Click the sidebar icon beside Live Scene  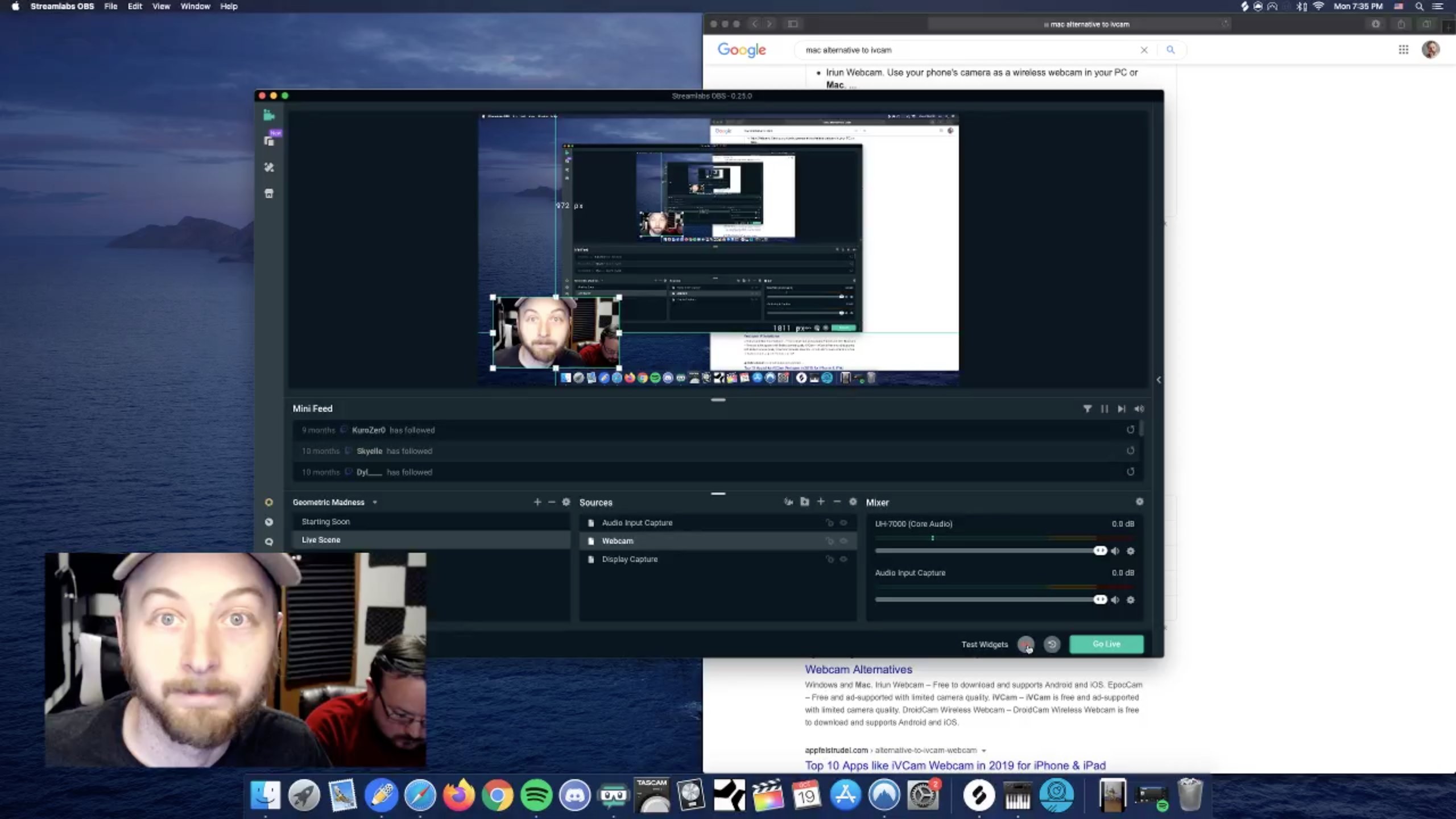click(269, 541)
